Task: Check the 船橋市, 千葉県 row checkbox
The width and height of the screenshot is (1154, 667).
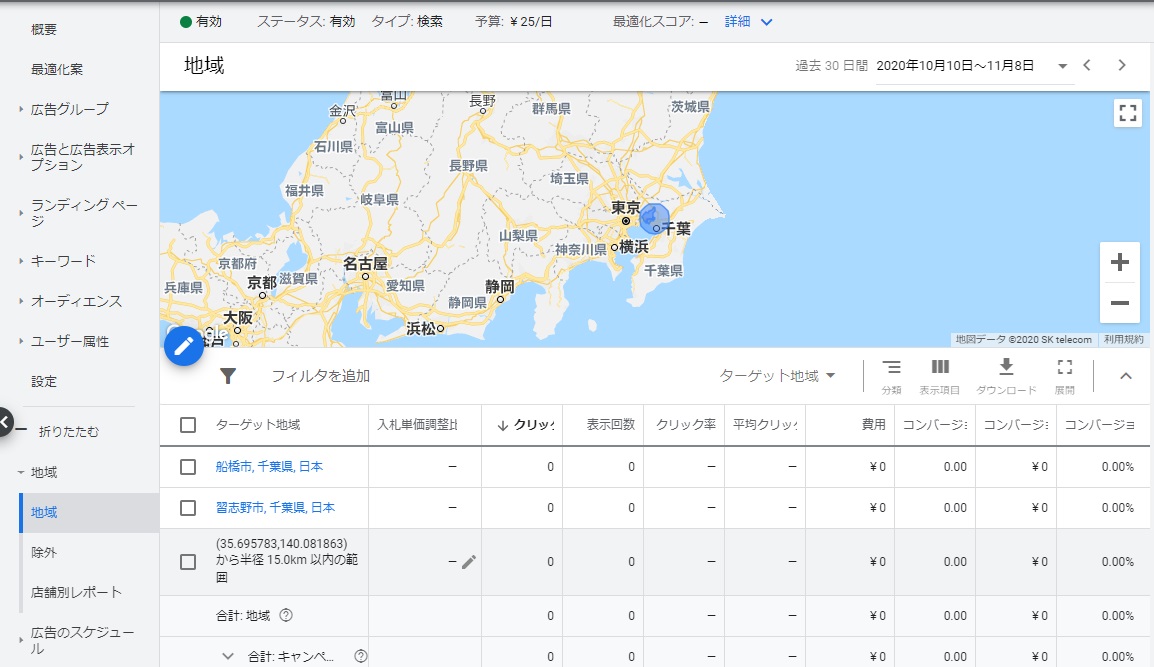Action: tap(188, 467)
